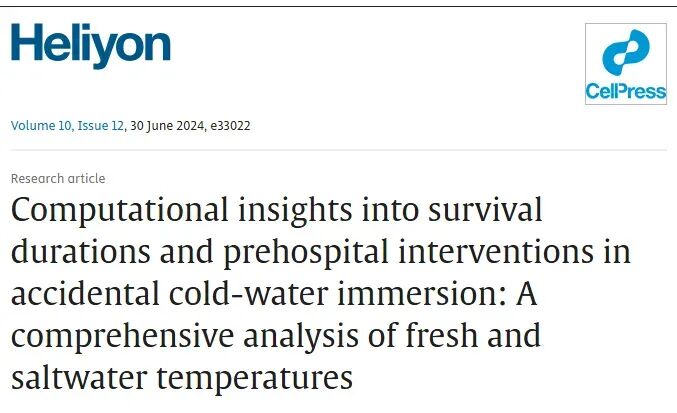Click the e33022 article number
Screen dimensions: 677x413
(232, 126)
